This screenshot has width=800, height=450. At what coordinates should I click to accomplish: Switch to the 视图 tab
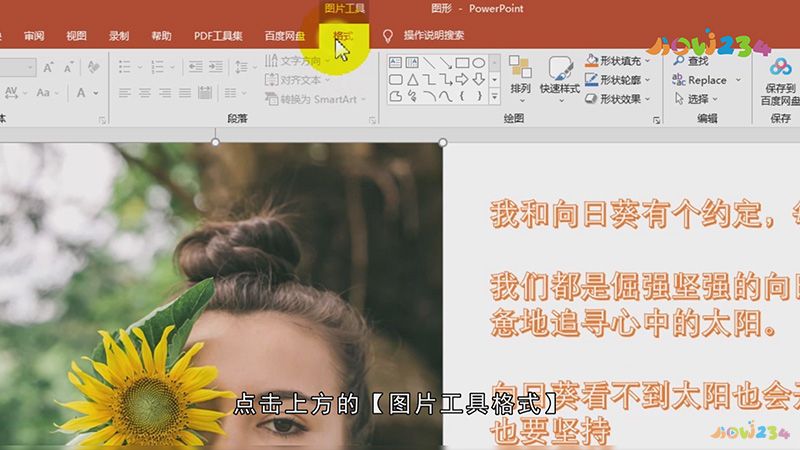76,36
